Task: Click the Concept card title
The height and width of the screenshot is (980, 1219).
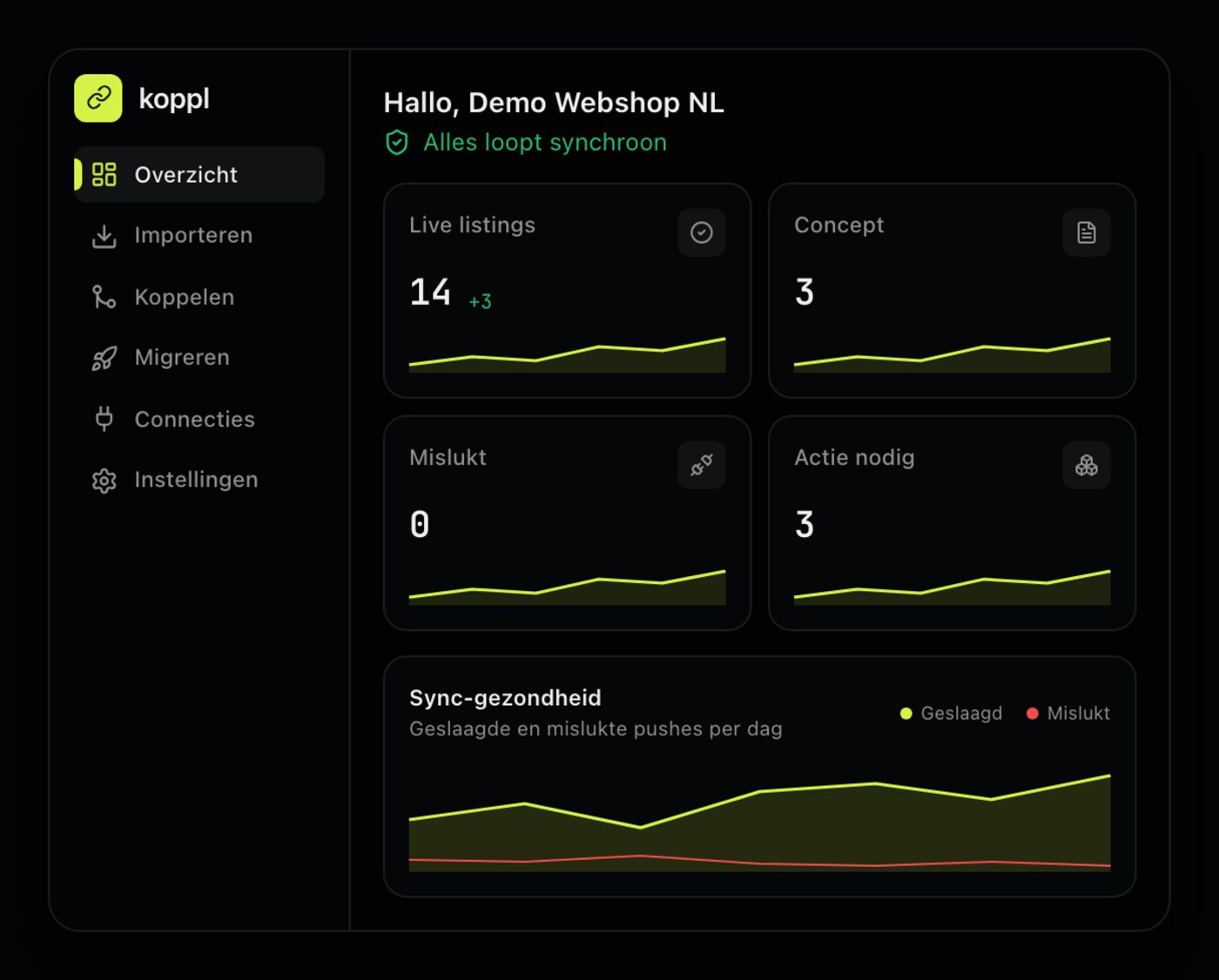Action: coord(839,225)
